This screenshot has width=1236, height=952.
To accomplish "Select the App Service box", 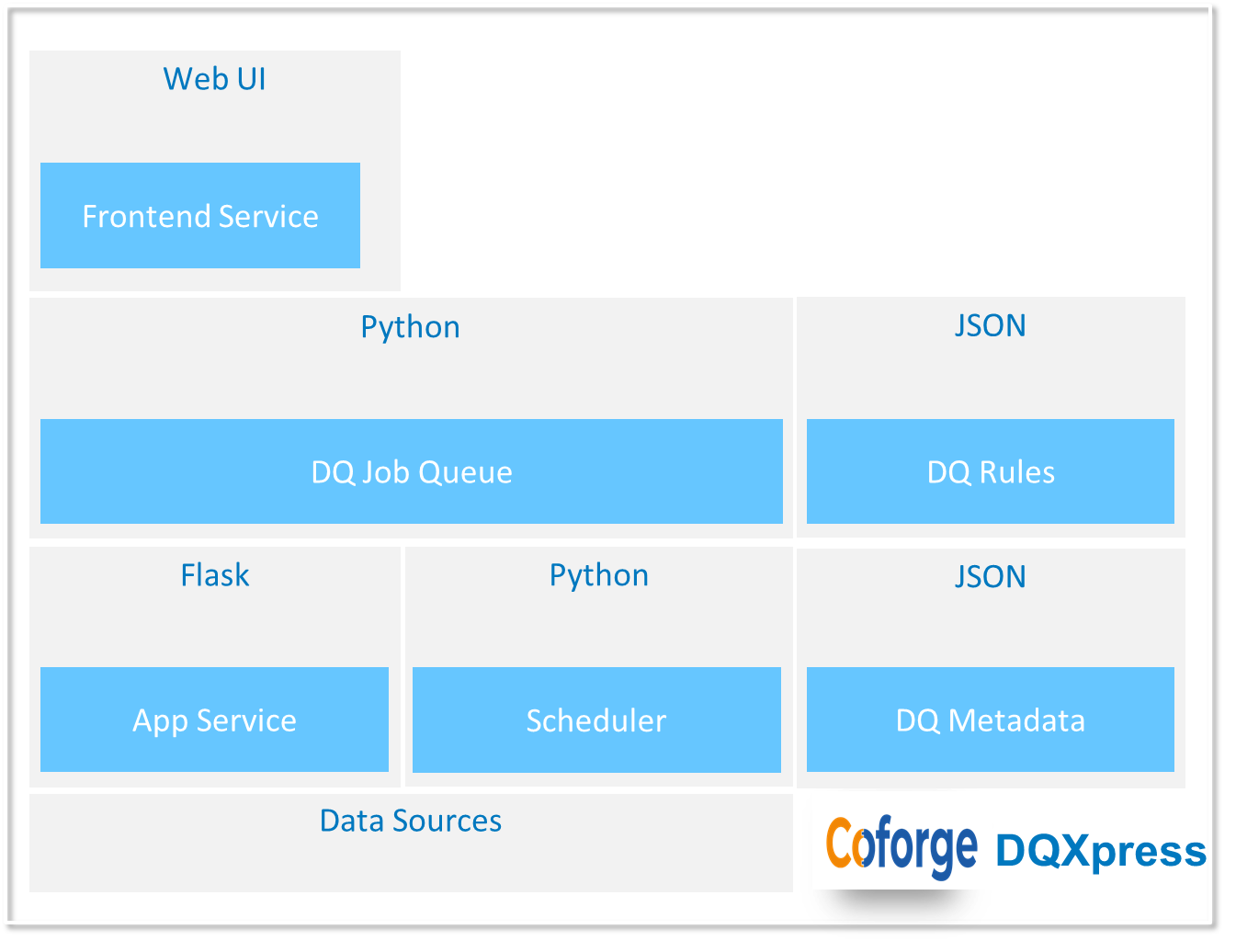I will click(x=214, y=720).
